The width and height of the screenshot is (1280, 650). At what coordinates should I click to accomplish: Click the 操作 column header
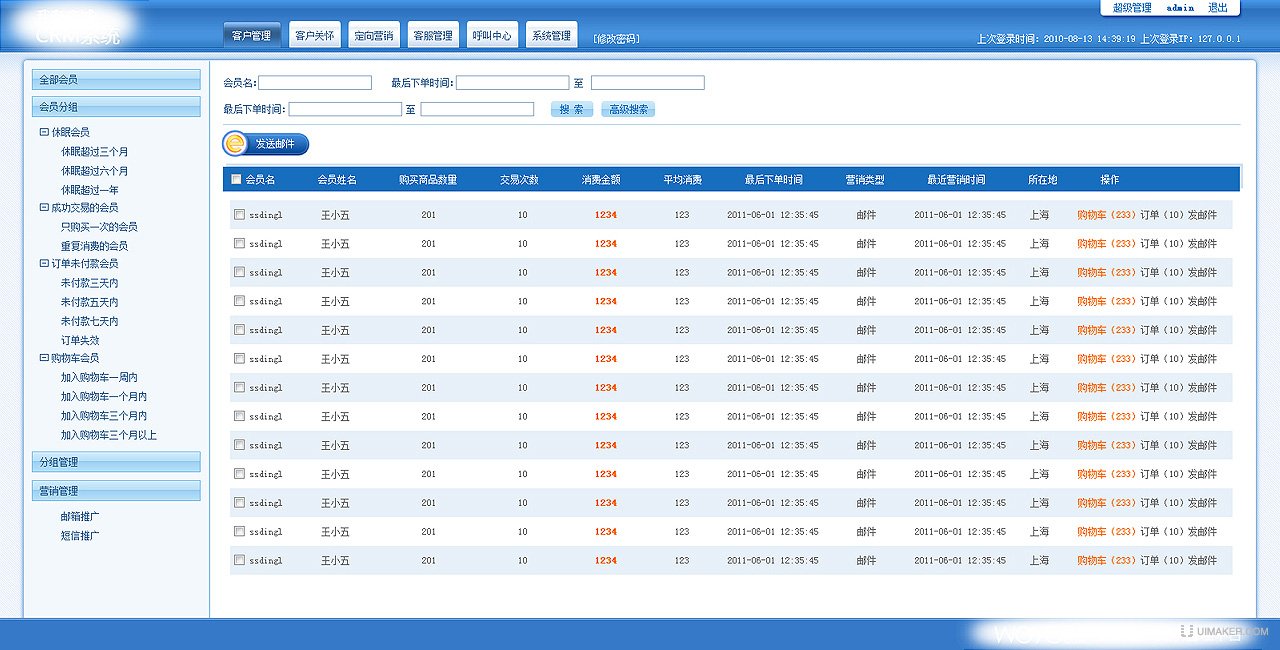tap(1110, 180)
